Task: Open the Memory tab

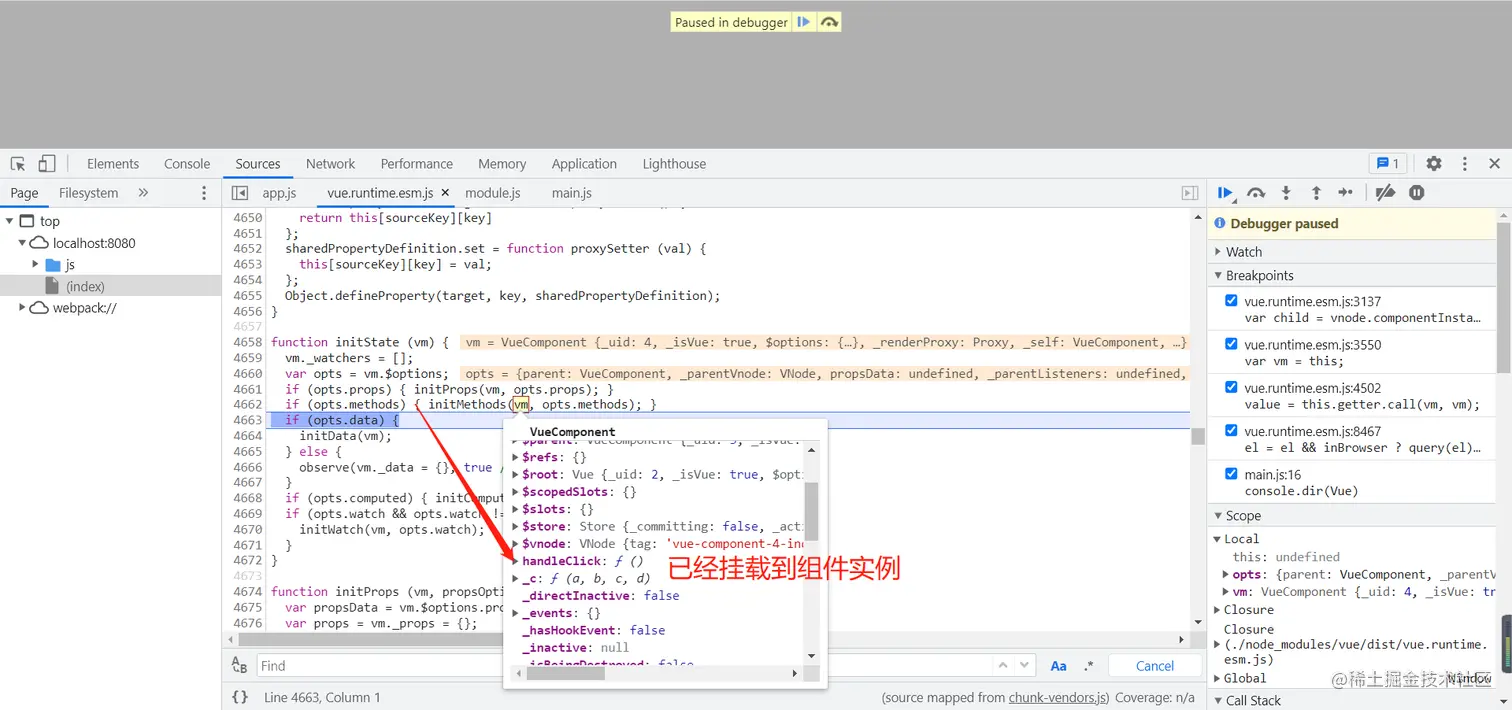Action: [x=502, y=164]
